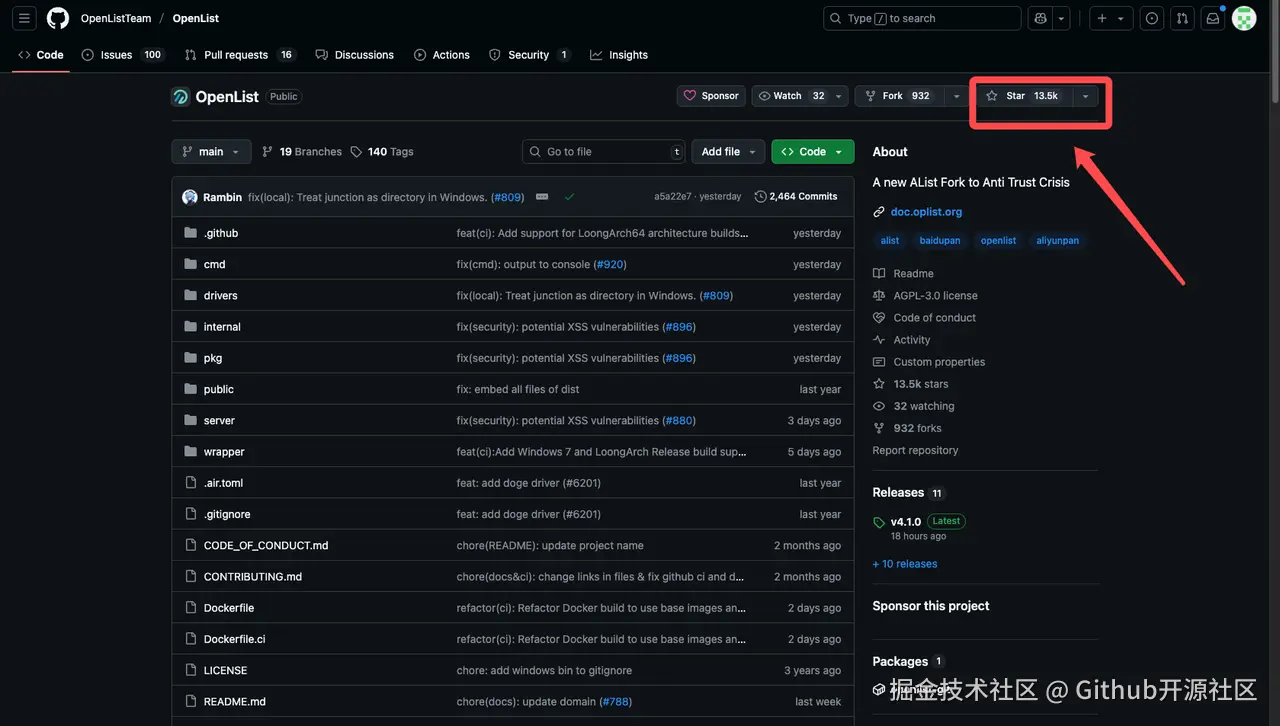Image resolution: width=1280 pixels, height=726 pixels.
Task: View the 2,464 Commits history
Action: coord(796,197)
